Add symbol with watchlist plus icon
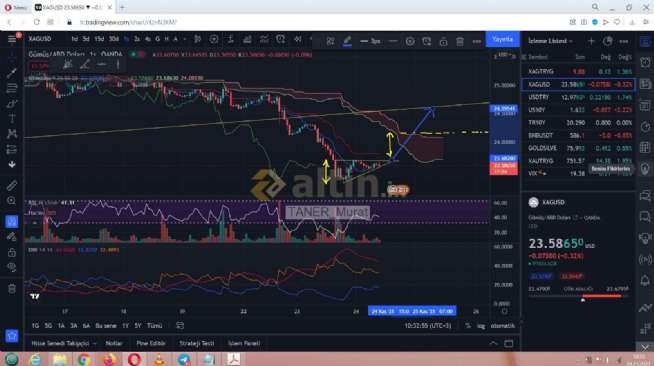654x366 pixels. pyautogui.click(x=591, y=41)
